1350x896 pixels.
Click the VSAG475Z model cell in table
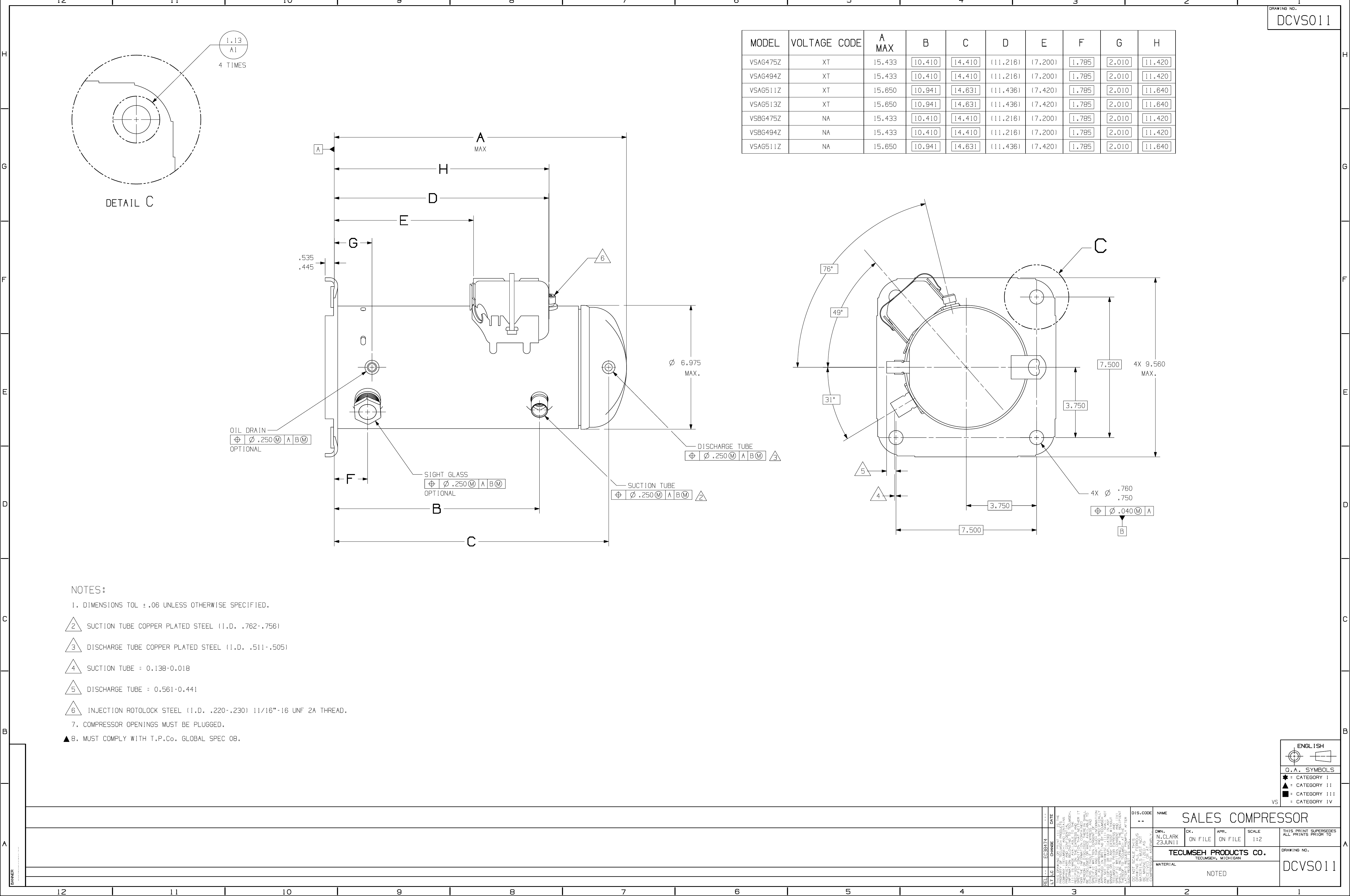point(765,62)
